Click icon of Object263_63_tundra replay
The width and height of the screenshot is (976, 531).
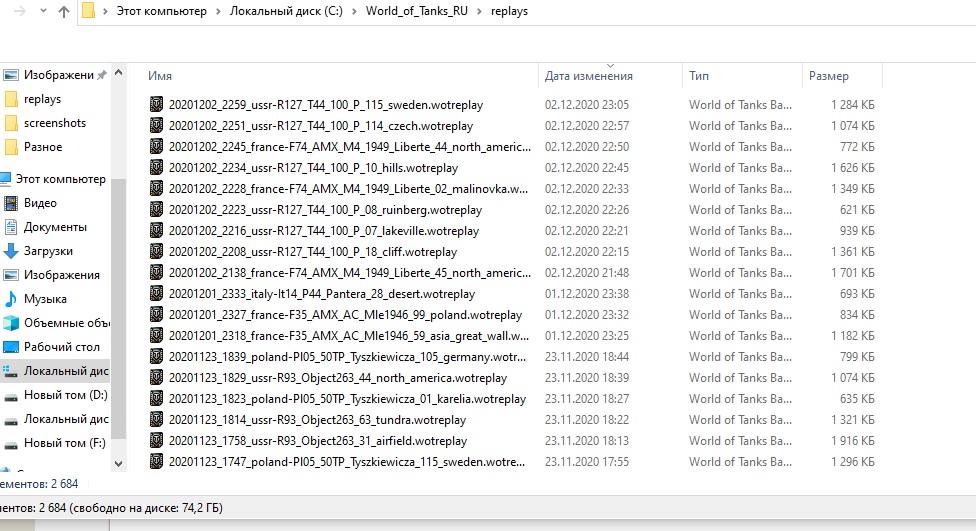(x=156, y=420)
